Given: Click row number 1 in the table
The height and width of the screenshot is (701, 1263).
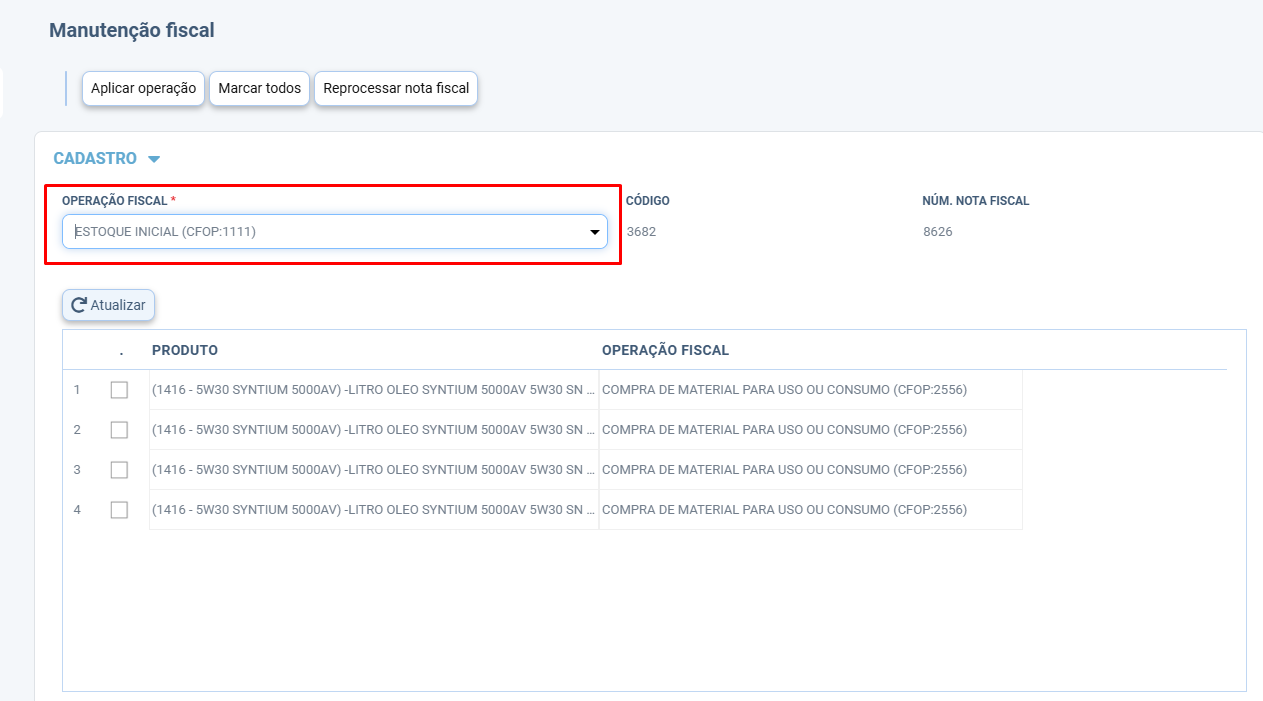Looking at the screenshot, I should [x=77, y=390].
